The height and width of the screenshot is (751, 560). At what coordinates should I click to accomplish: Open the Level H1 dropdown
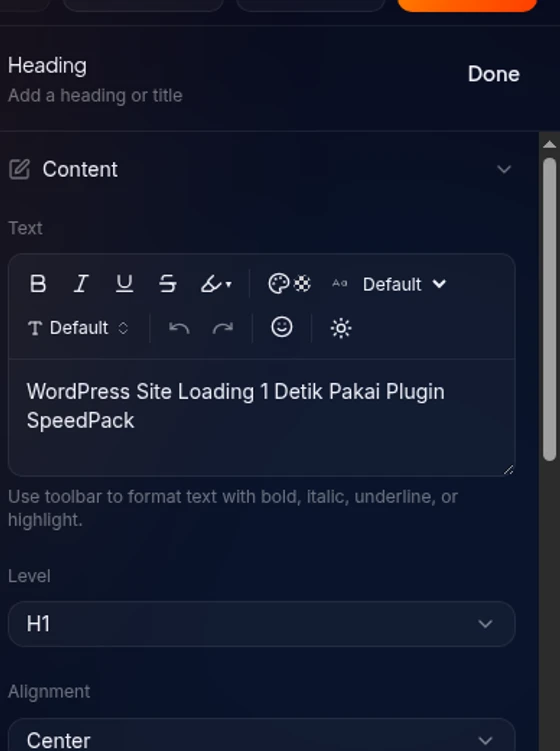coord(262,624)
